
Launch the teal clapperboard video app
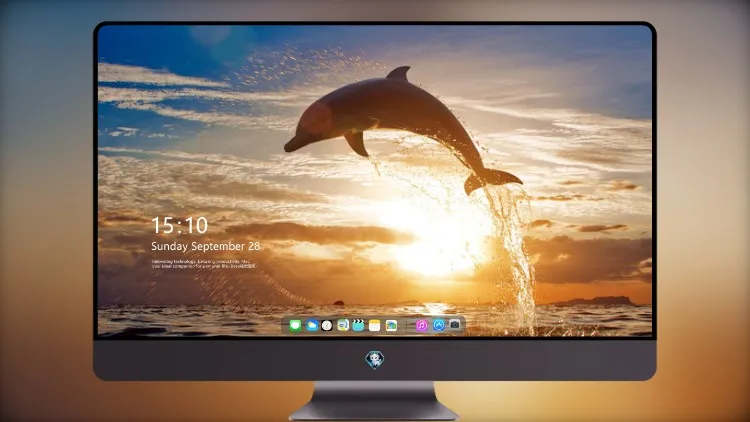358,325
